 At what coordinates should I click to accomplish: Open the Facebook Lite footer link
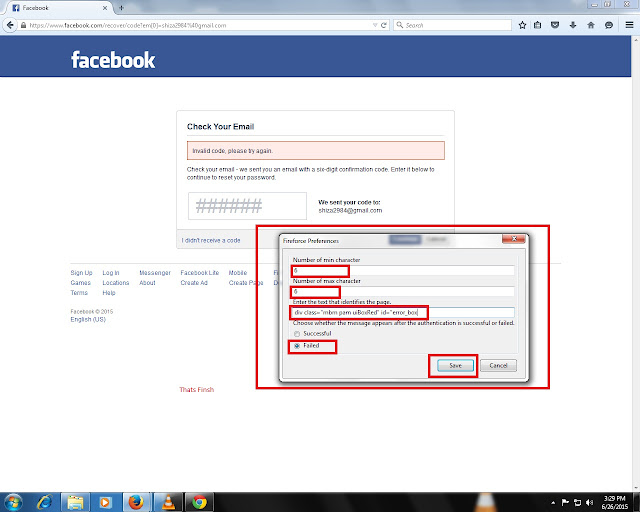(200, 273)
